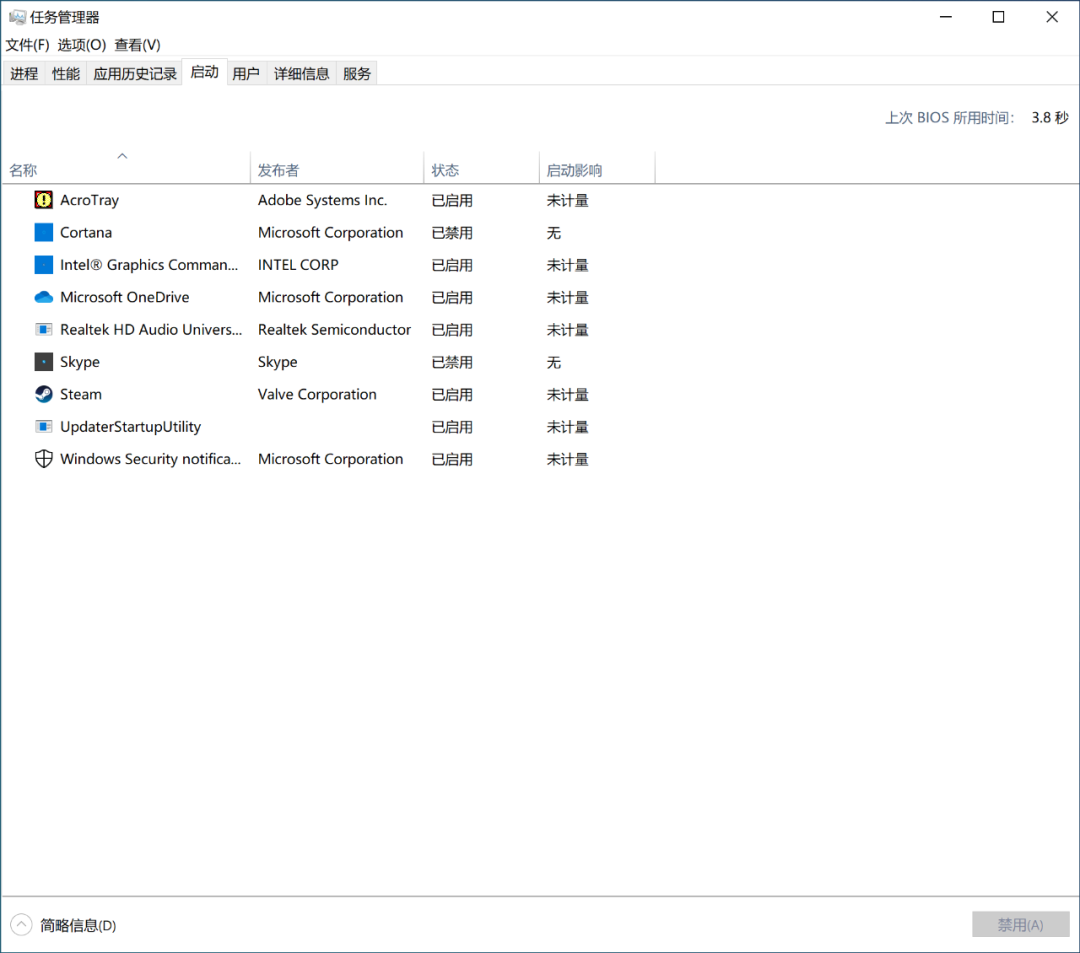Maximize the Task Manager window
The height and width of the screenshot is (953, 1080).
tap(998, 17)
